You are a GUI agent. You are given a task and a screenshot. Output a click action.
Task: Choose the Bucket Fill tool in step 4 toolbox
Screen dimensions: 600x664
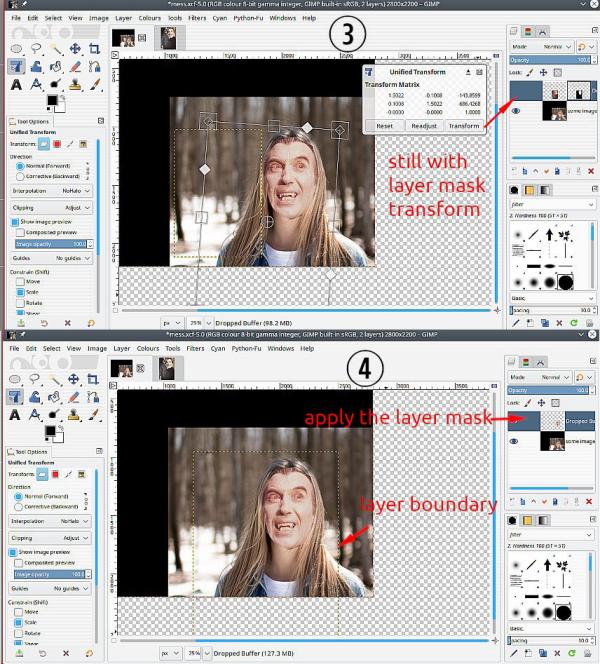[35, 397]
